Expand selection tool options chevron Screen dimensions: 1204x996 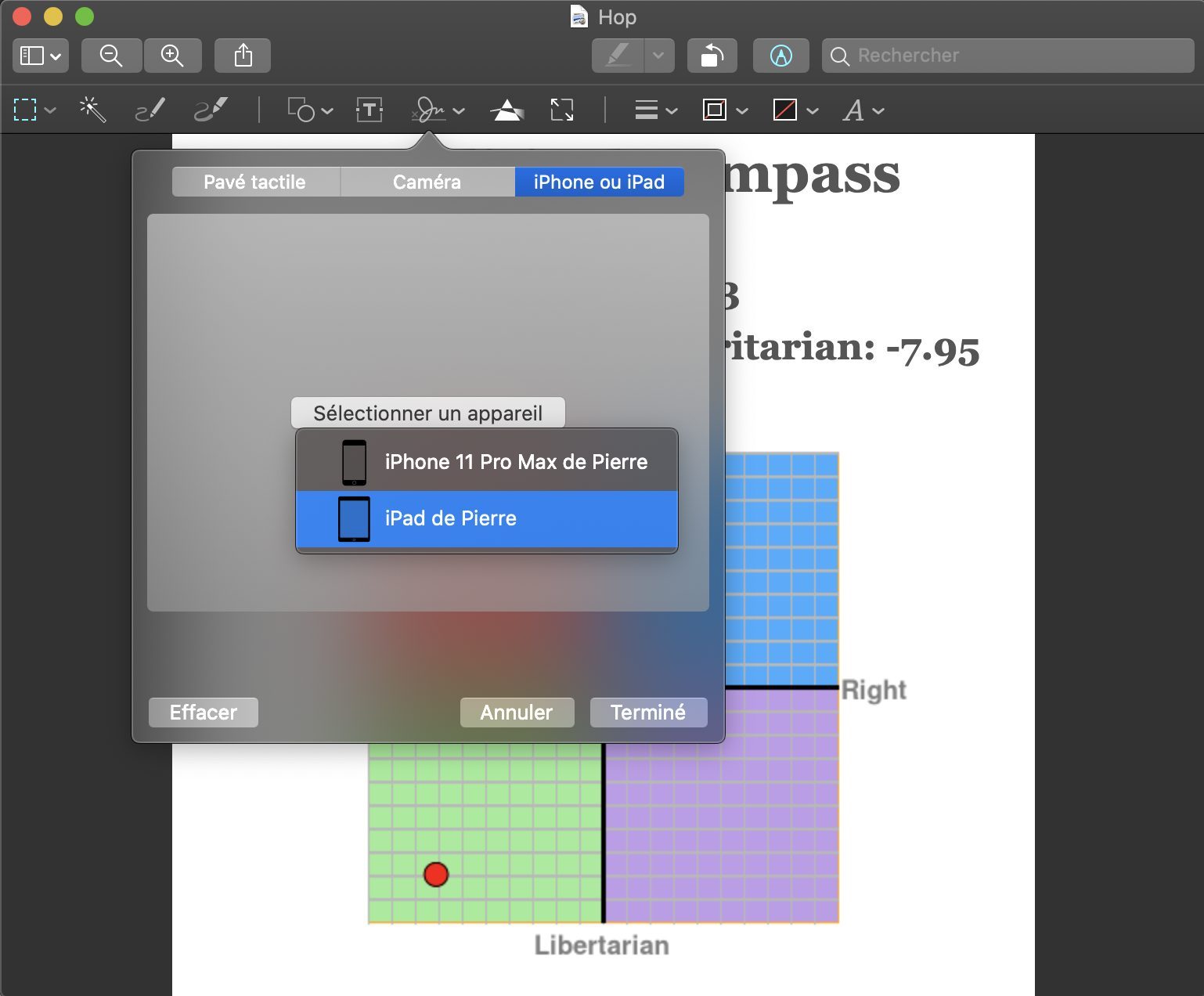tap(51, 110)
